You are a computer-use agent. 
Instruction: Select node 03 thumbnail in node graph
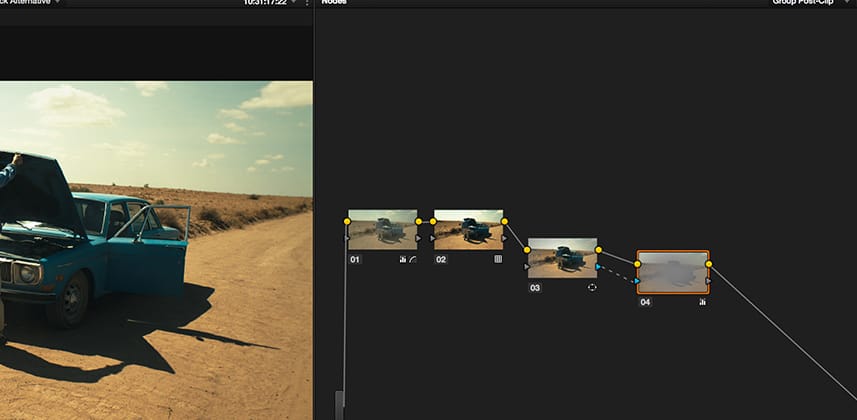562,258
